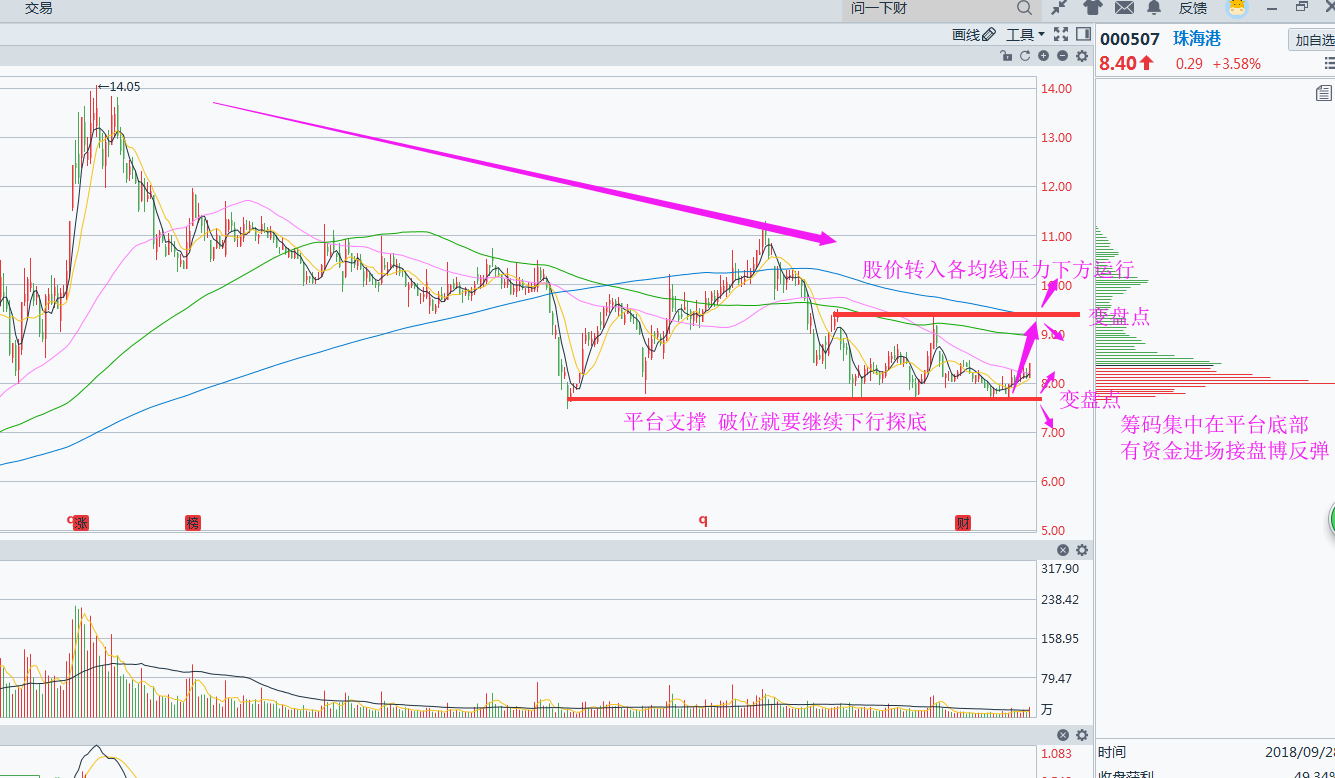Toggle the right side panel icon
Viewport: 1335px width, 778px height.
coord(1082,35)
